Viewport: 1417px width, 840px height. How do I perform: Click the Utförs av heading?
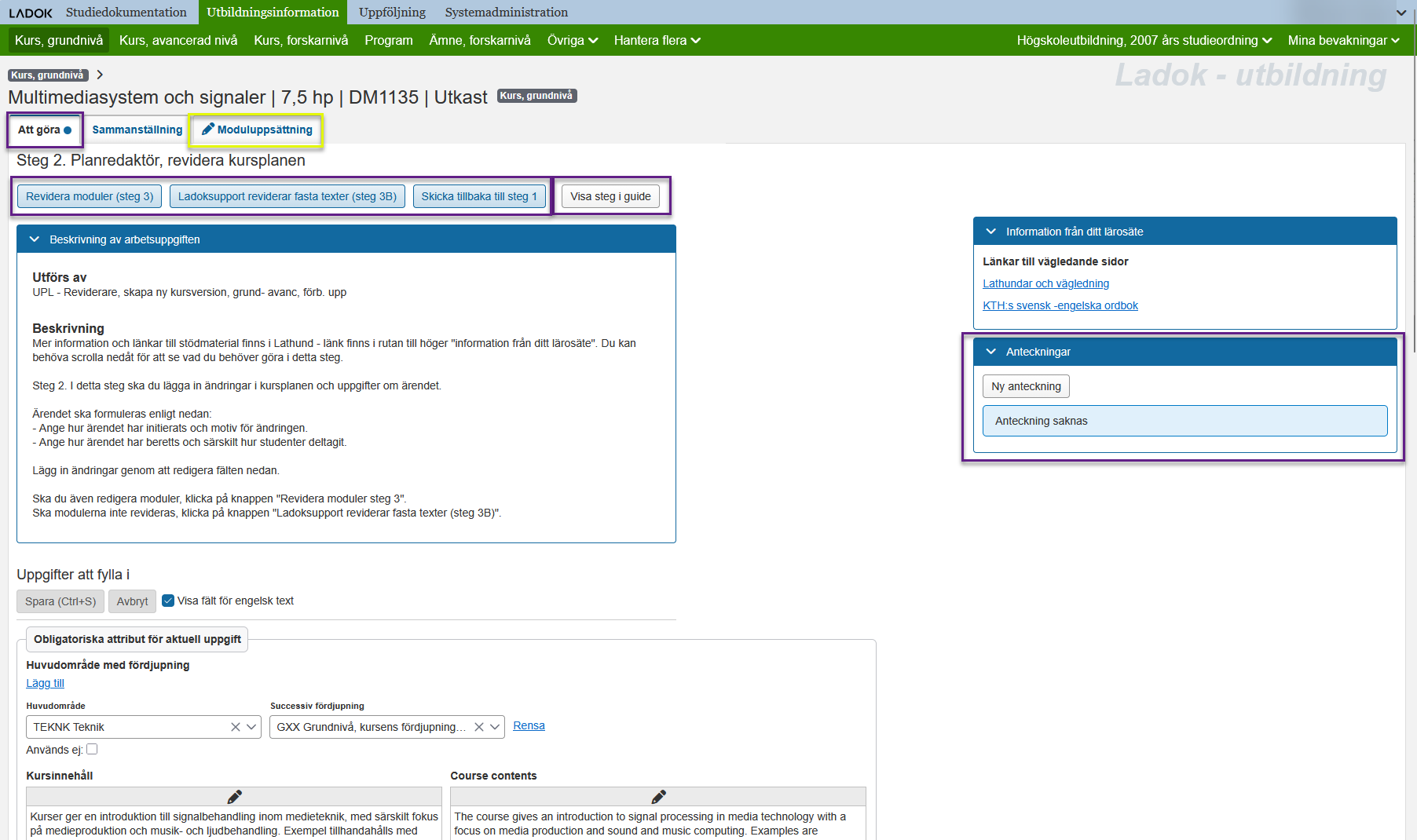pyautogui.click(x=60, y=277)
